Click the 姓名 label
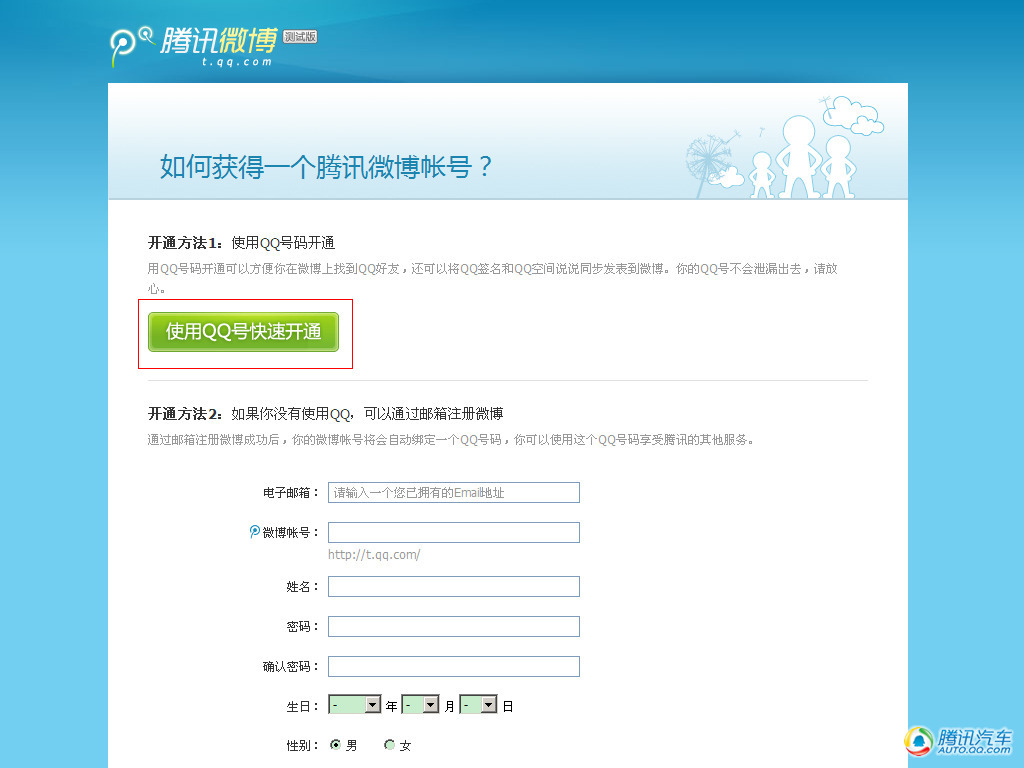The image size is (1024, 768). tap(302, 587)
